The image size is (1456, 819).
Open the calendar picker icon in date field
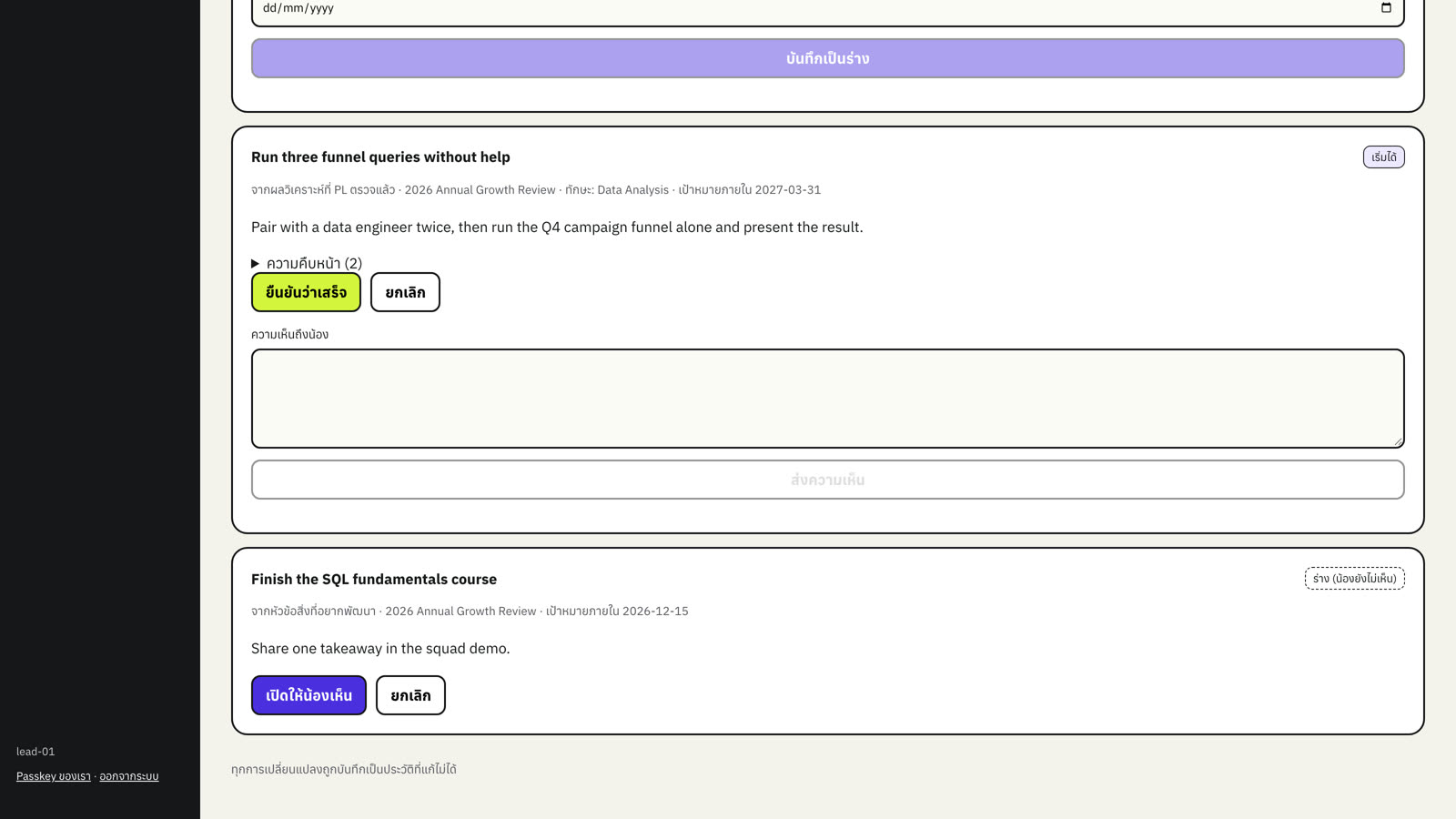click(x=1386, y=8)
